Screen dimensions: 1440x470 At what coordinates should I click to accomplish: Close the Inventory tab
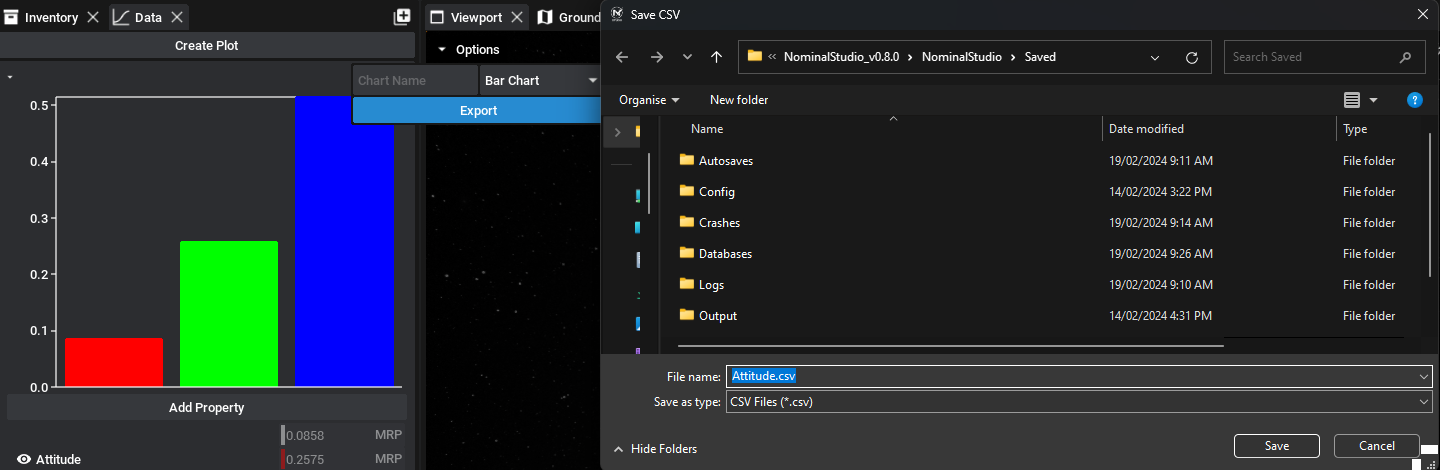click(93, 17)
